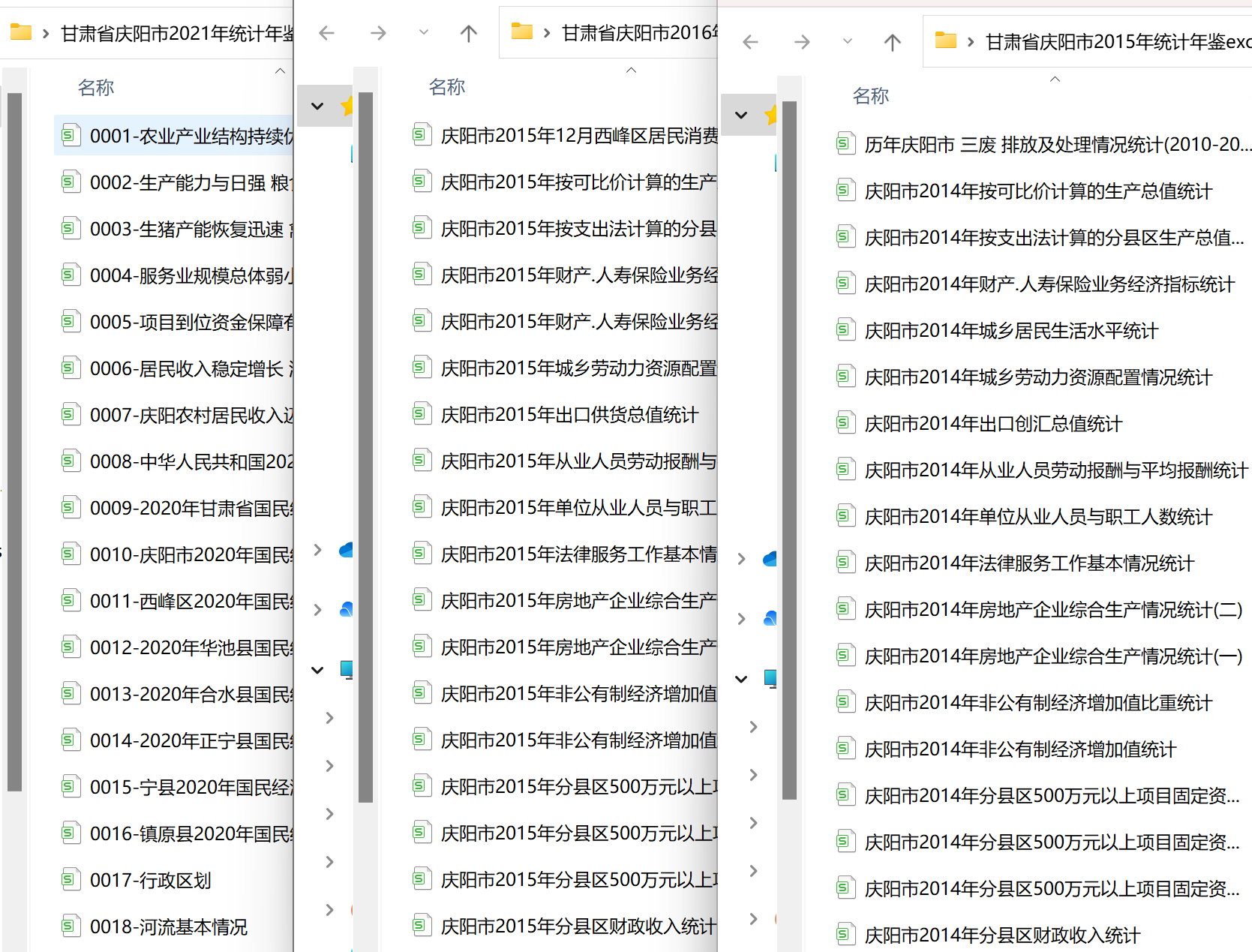Click file icon of 0017-行政区划
The width and height of the screenshot is (1252, 952).
(x=71, y=879)
